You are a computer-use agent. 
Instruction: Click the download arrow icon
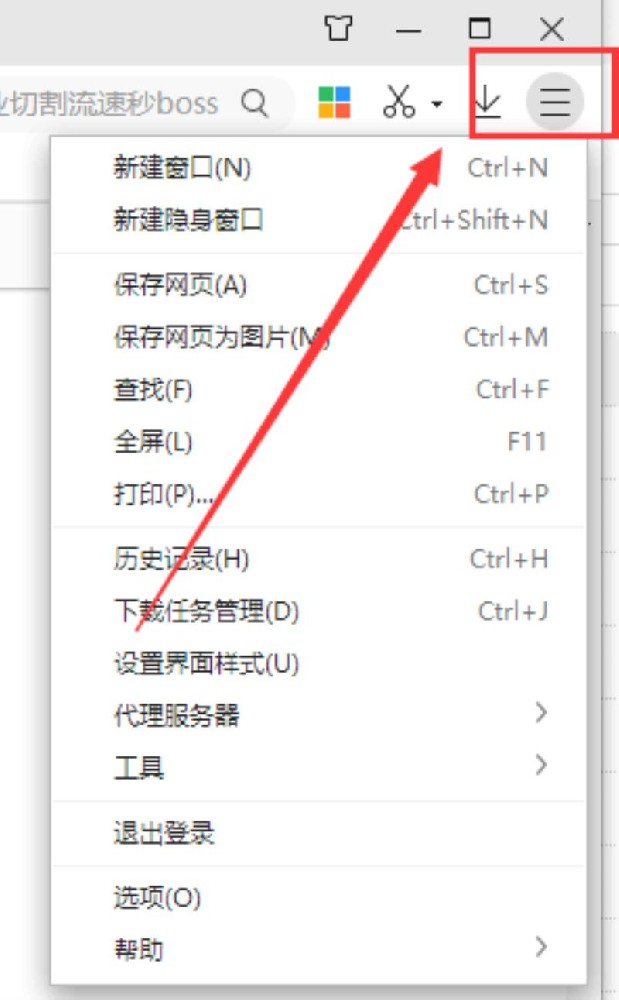(488, 101)
